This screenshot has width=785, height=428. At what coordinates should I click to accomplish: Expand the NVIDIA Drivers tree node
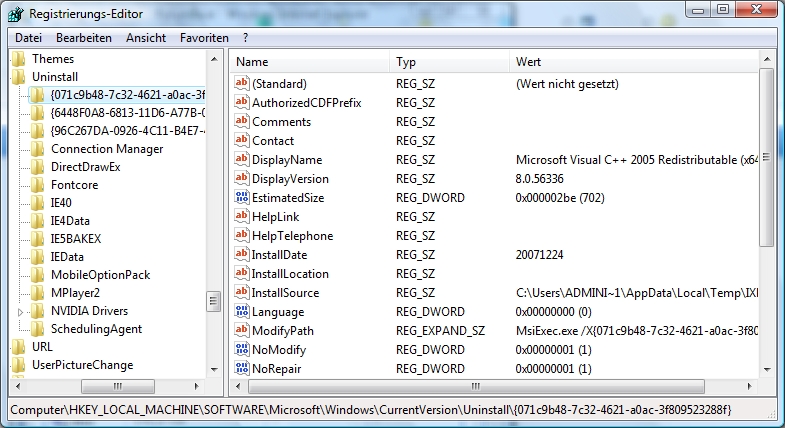click(20, 312)
